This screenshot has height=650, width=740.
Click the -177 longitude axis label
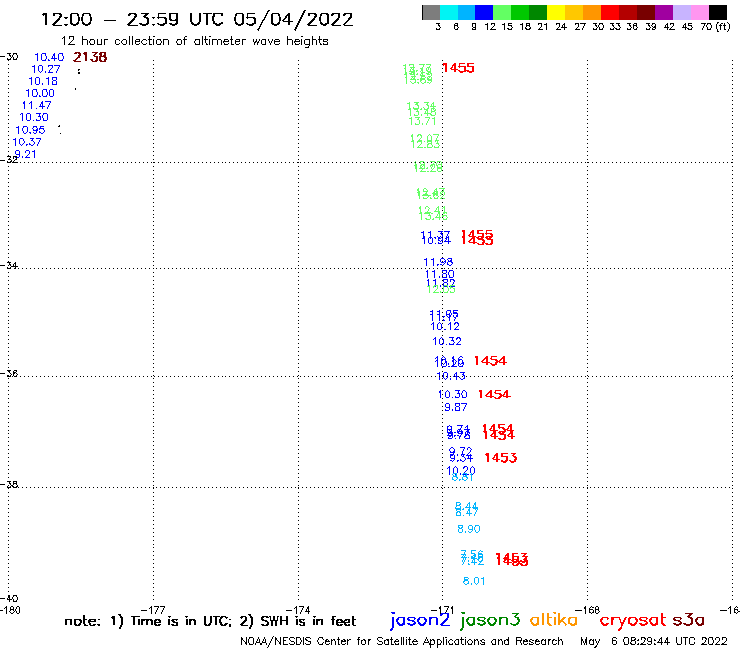click(153, 610)
